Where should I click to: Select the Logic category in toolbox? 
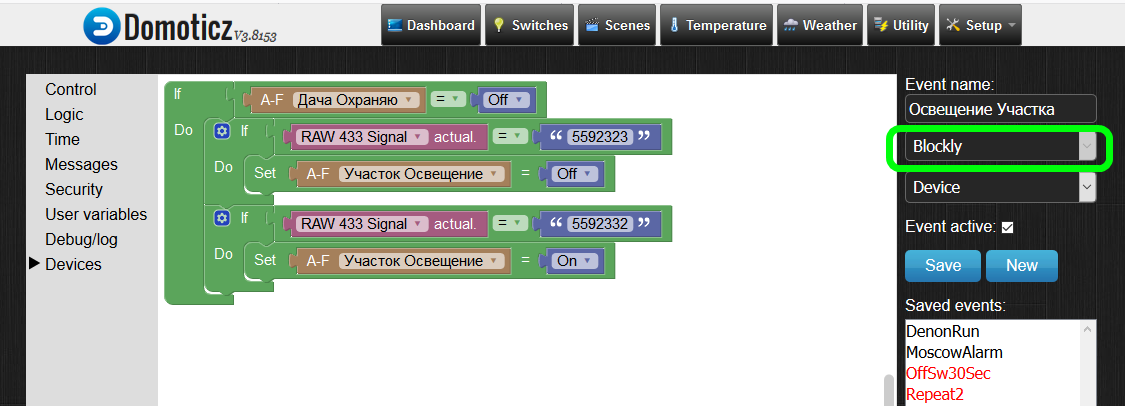64,114
